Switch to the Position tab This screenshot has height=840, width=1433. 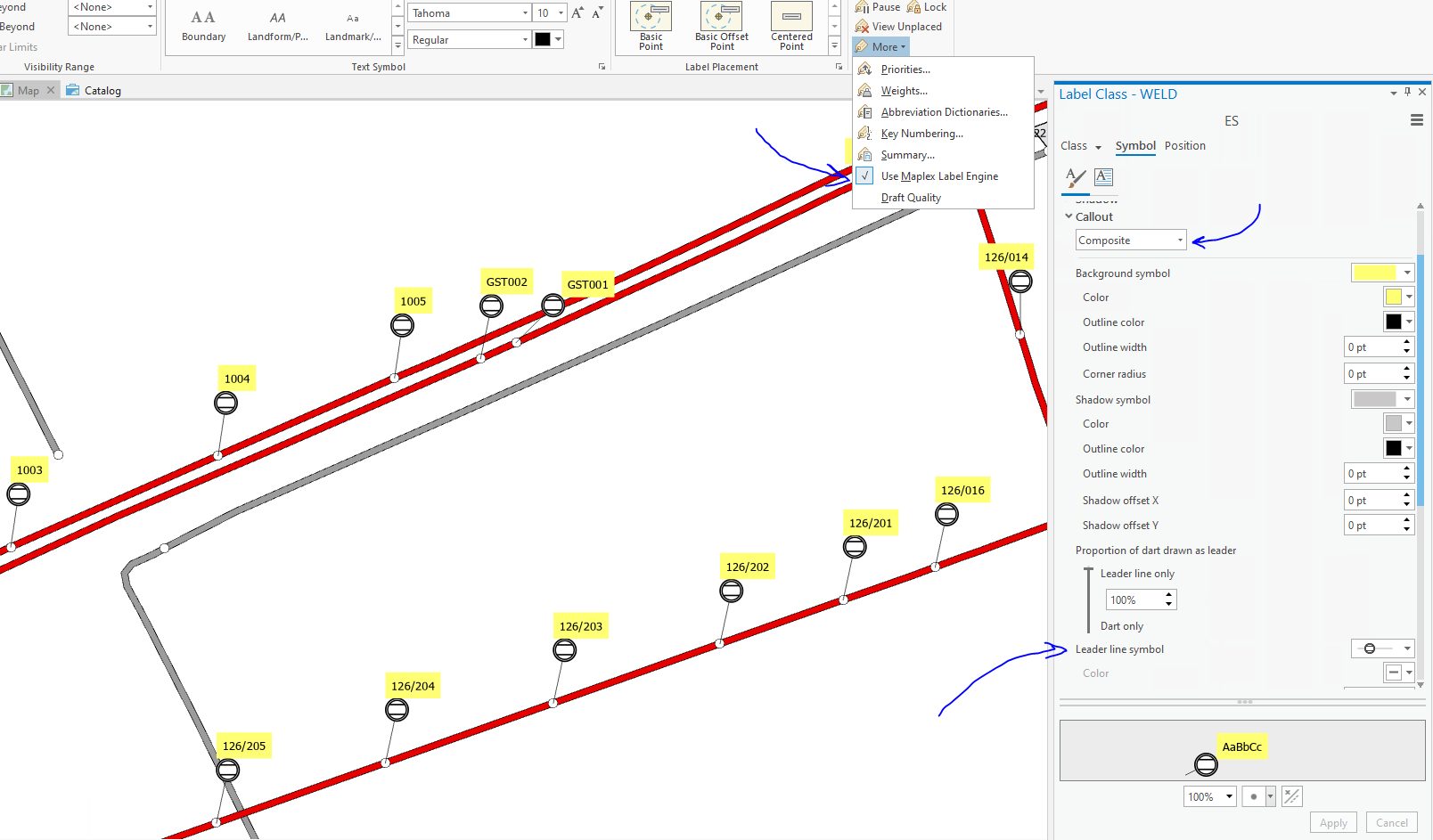1185,145
